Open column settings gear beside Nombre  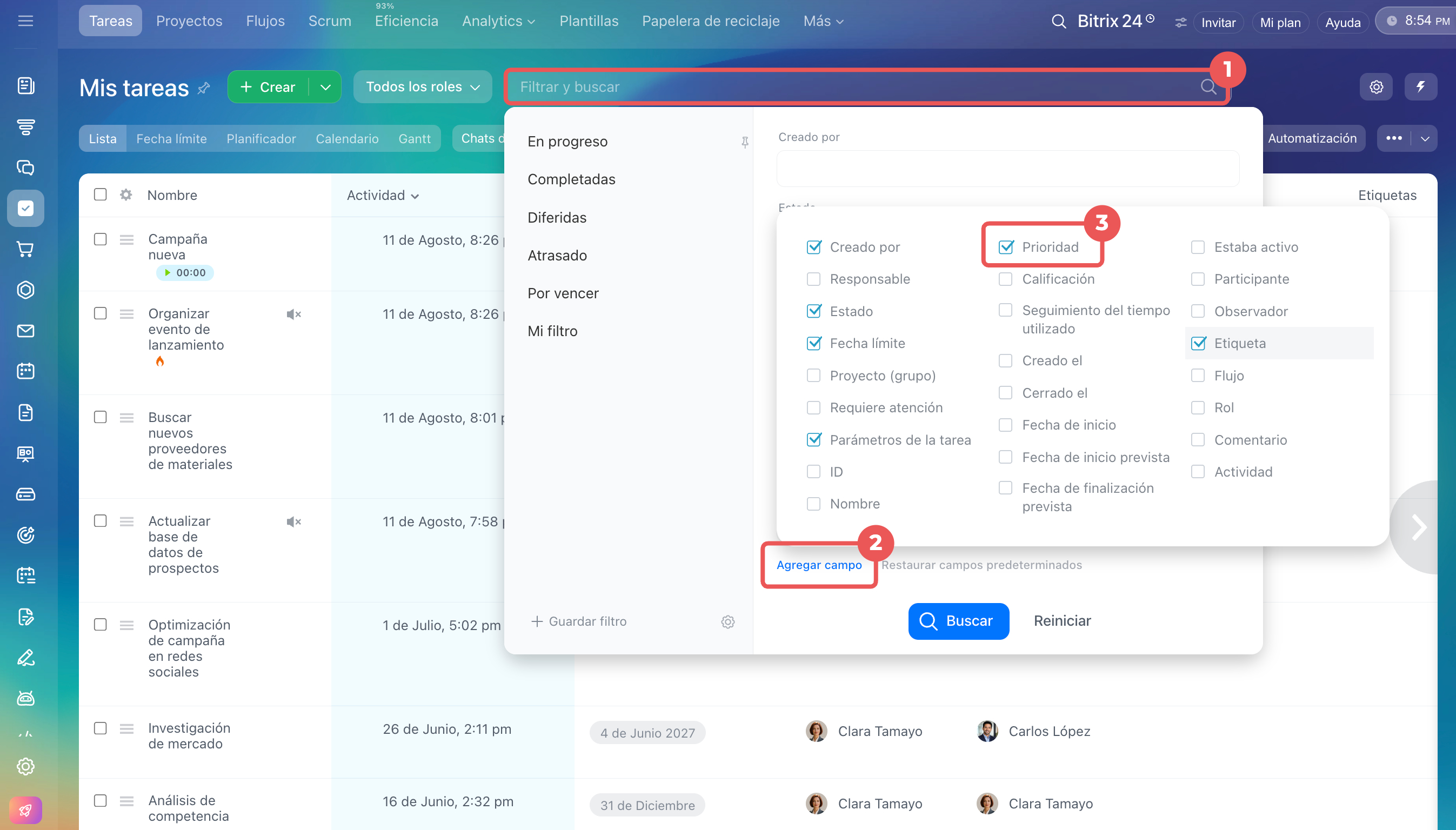126,195
